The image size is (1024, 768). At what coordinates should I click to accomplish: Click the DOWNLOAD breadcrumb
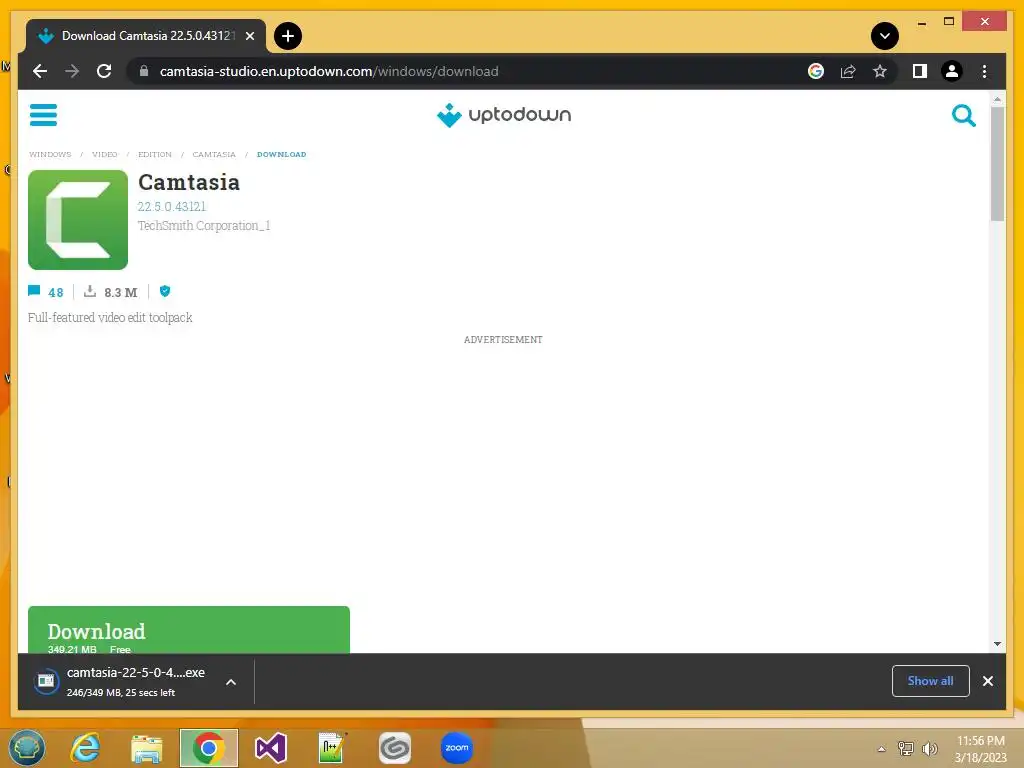pos(281,155)
